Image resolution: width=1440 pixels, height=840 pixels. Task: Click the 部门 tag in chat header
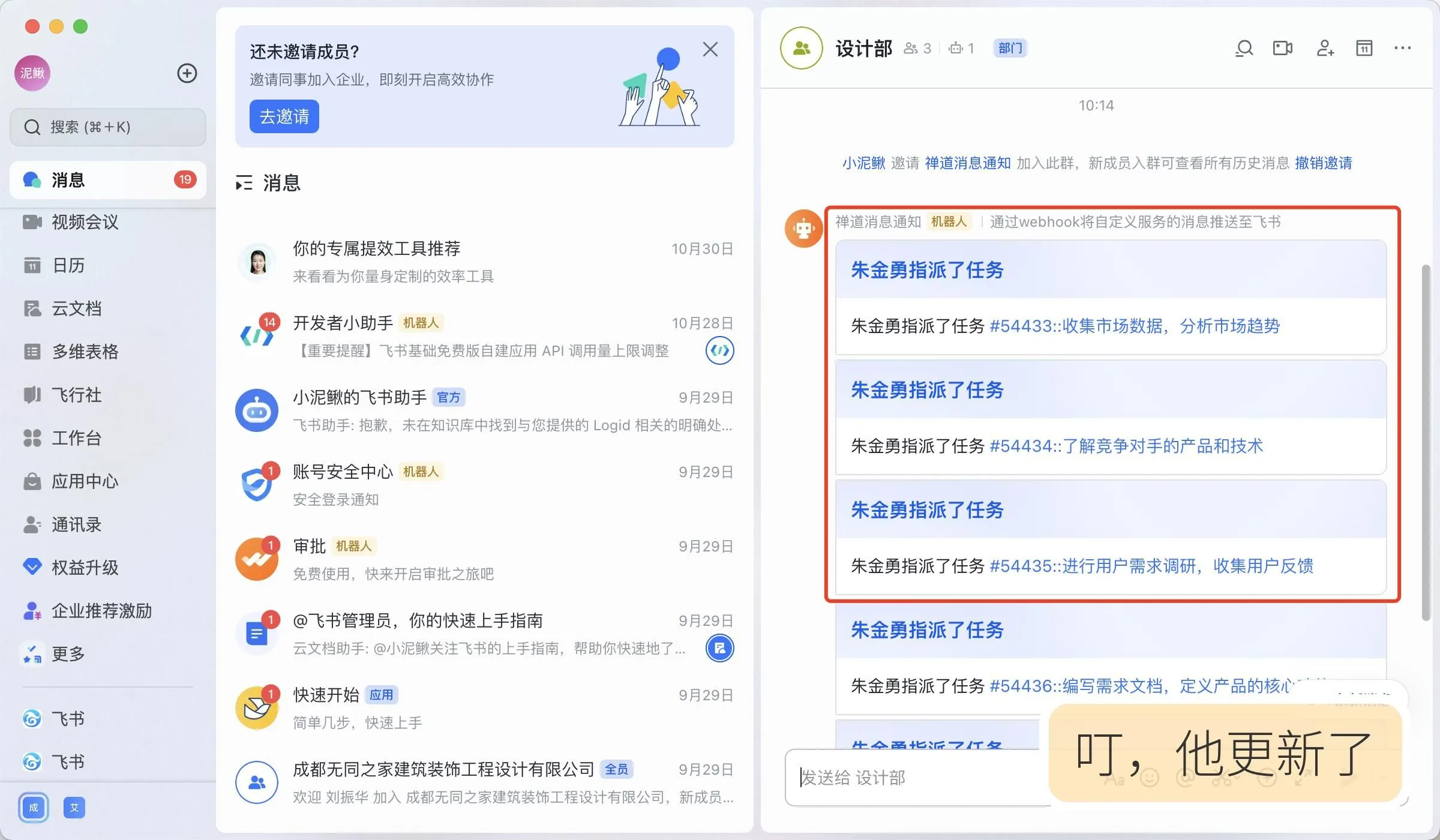(x=1010, y=48)
